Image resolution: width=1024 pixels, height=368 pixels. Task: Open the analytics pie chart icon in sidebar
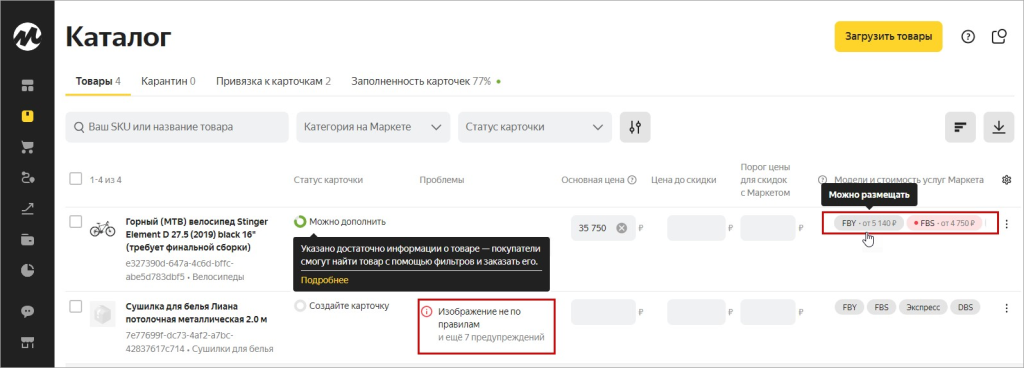[27, 270]
